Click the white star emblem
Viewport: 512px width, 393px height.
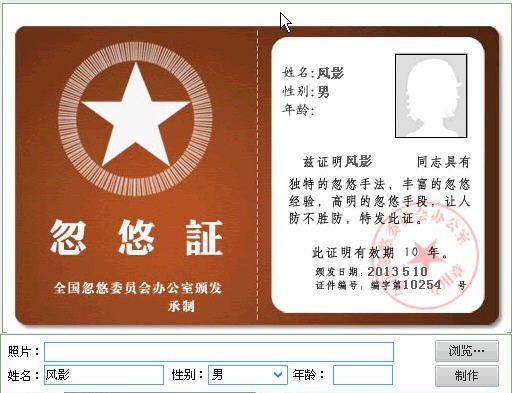coord(135,115)
